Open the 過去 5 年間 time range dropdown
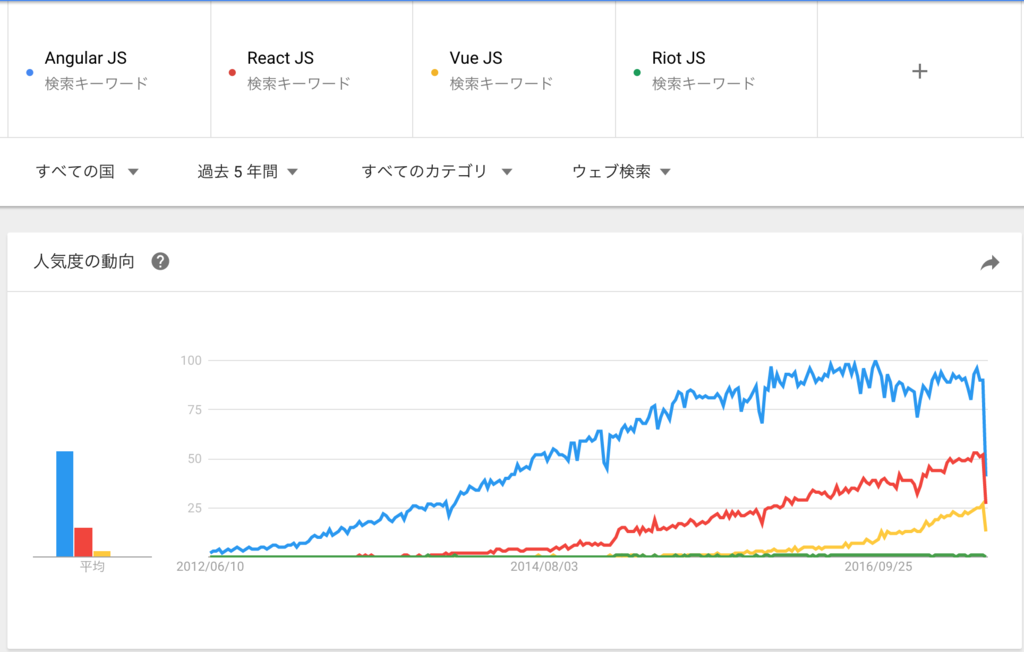 coord(248,171)
